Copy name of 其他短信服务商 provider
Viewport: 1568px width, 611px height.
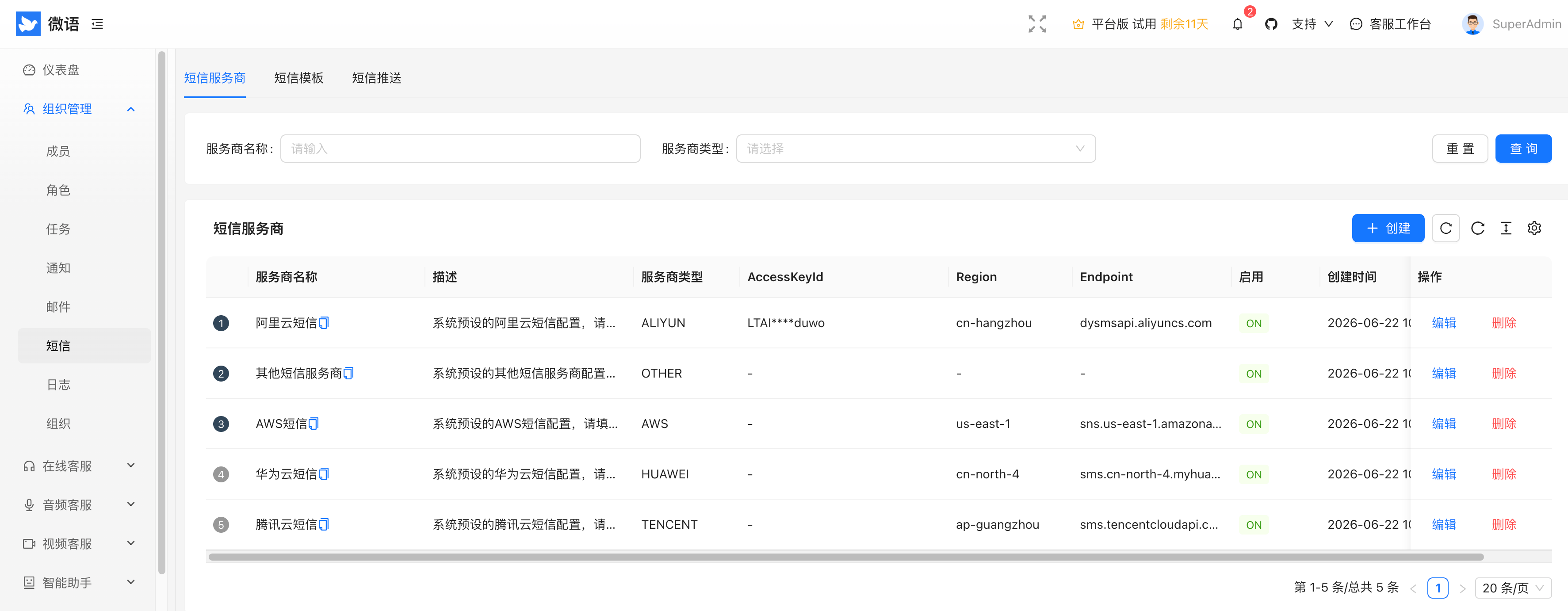(349, 373)
